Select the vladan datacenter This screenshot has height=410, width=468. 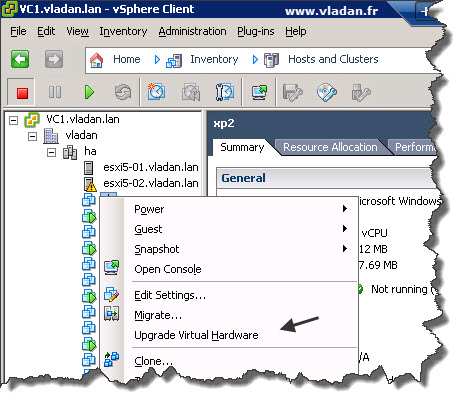coord(82,135)
